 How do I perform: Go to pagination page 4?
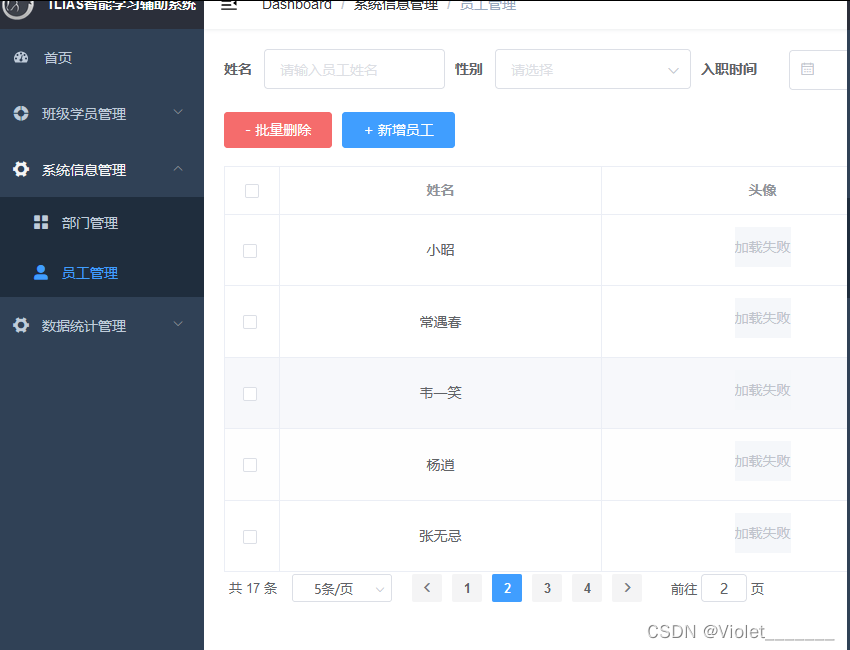586,588
